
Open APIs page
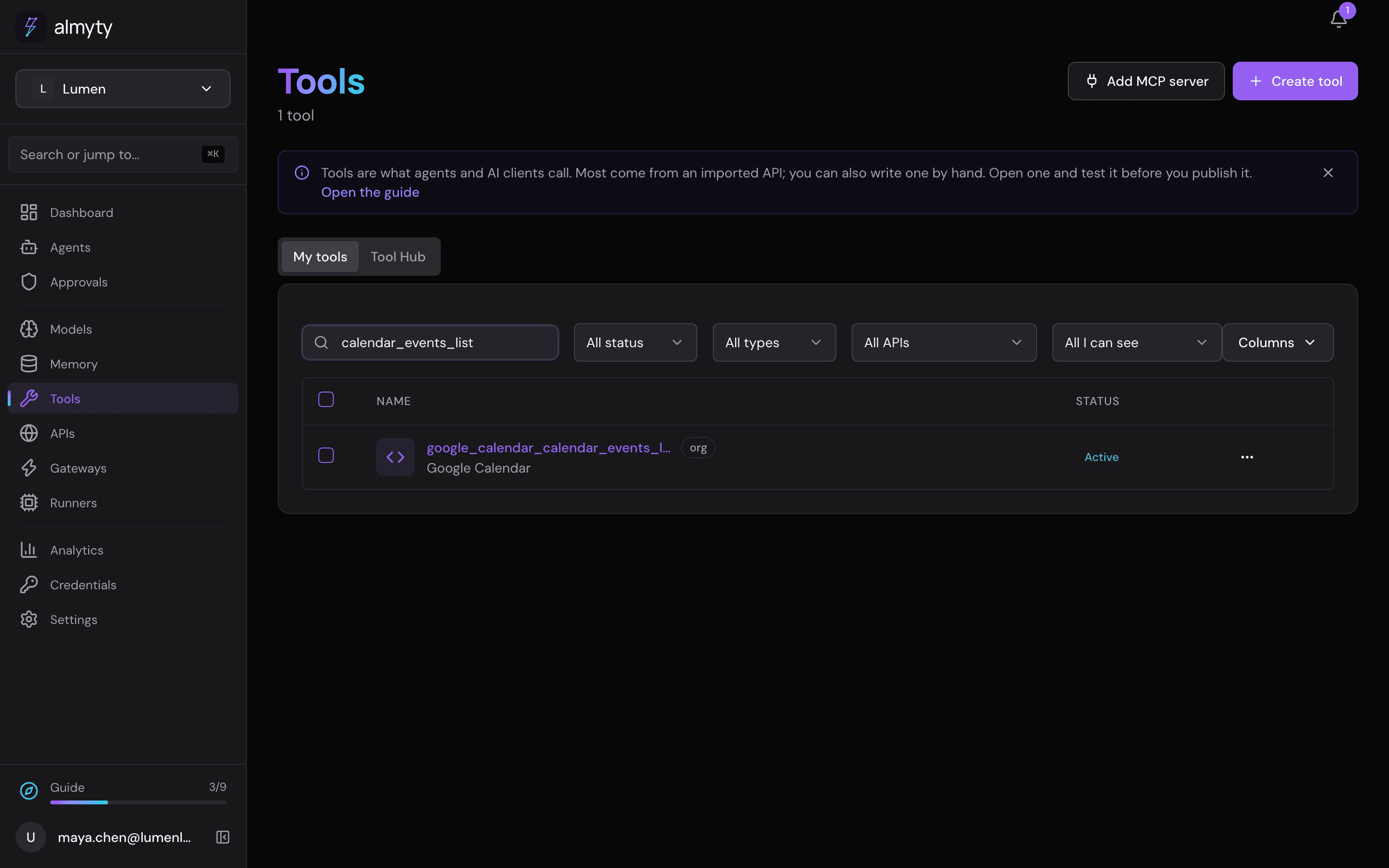[123, 434]
